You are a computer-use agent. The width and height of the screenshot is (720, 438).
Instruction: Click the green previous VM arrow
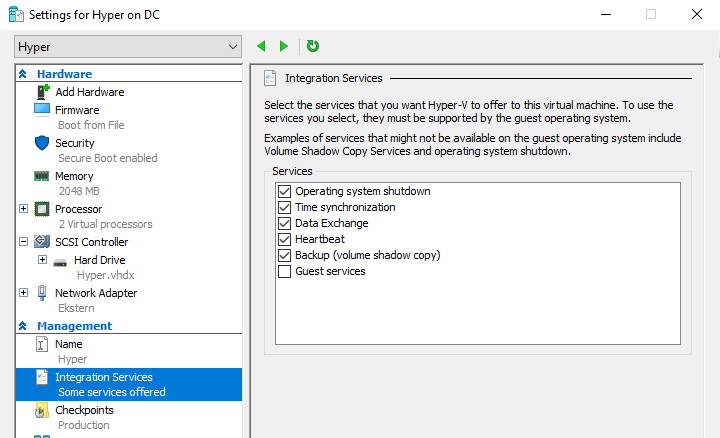pyautogui.click(x=262, y=46)
